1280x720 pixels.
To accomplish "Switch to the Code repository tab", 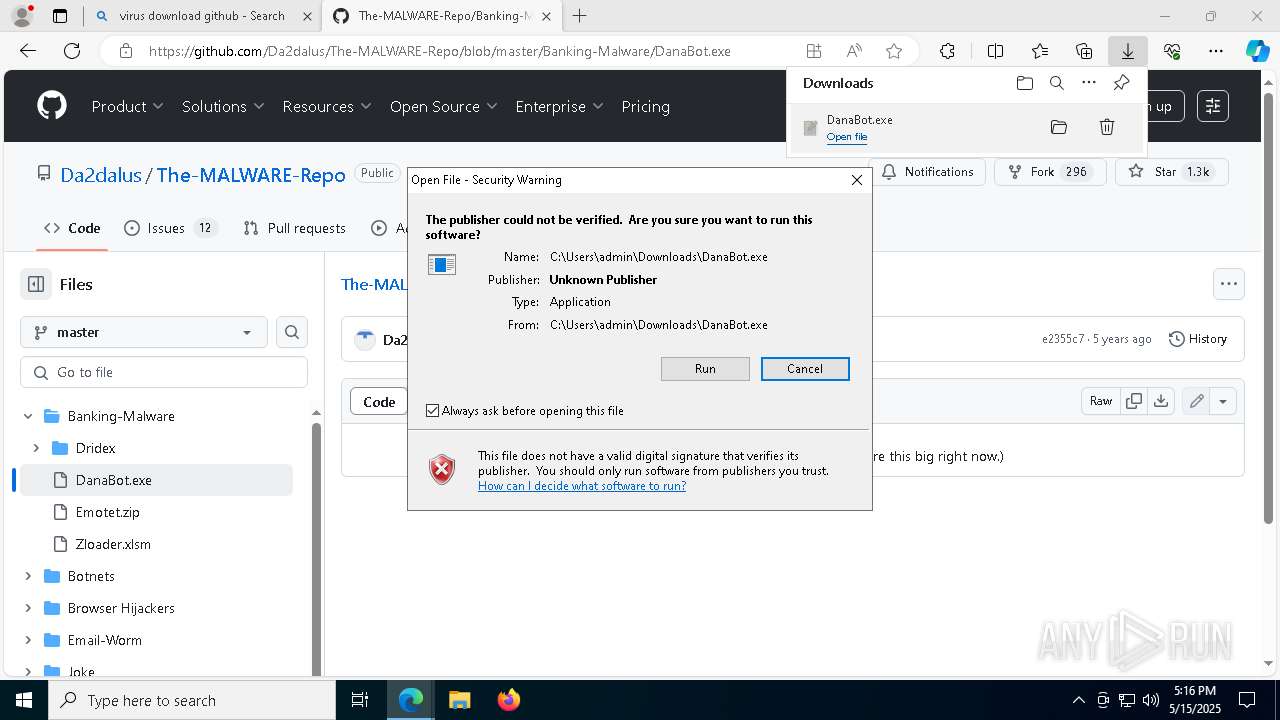I will pos(72,228).
